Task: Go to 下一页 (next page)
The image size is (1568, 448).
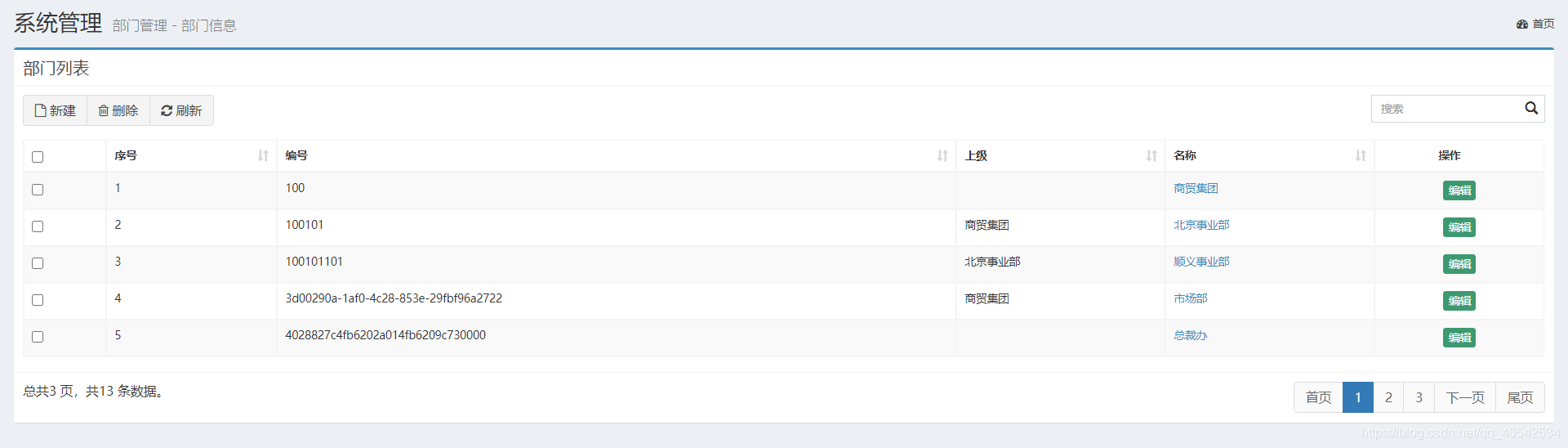Action: (x=1465, y=397)
